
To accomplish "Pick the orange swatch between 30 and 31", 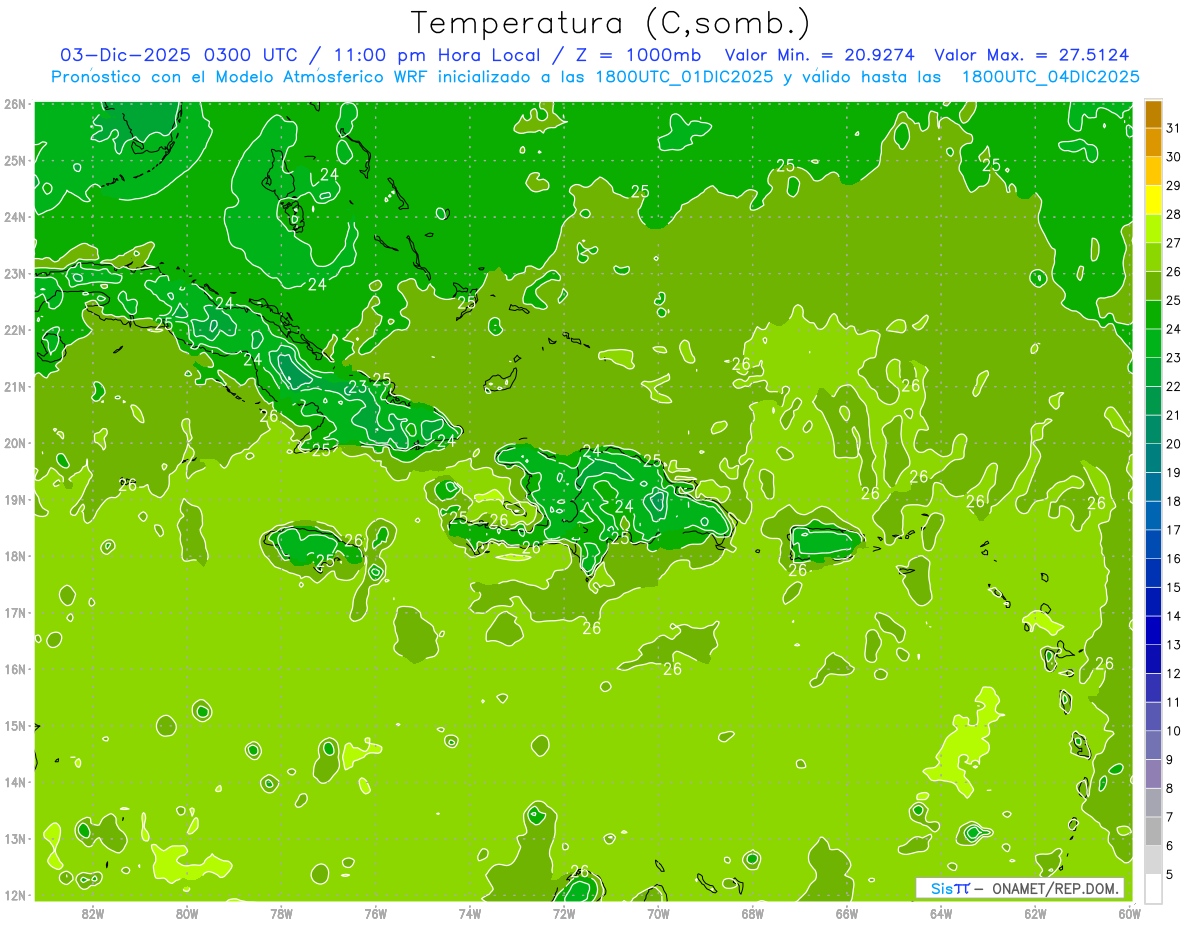I will tap(1153, 142).
